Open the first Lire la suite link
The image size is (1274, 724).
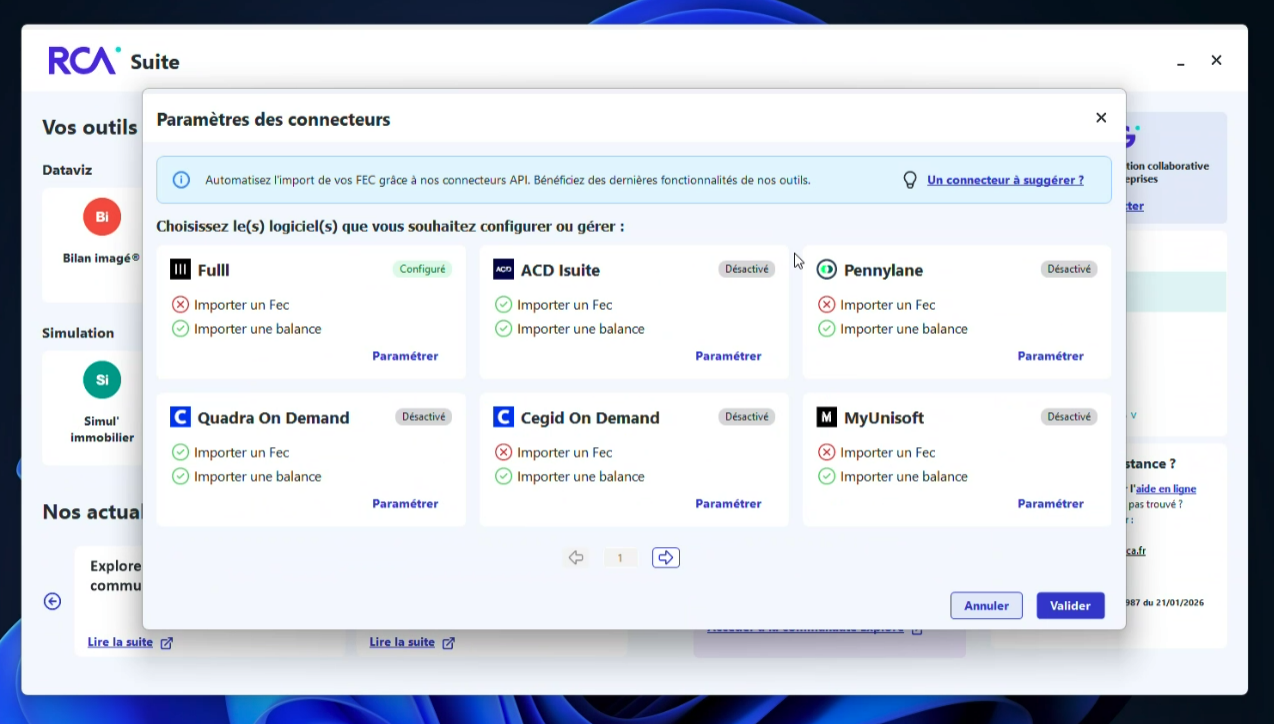(120, 642)
